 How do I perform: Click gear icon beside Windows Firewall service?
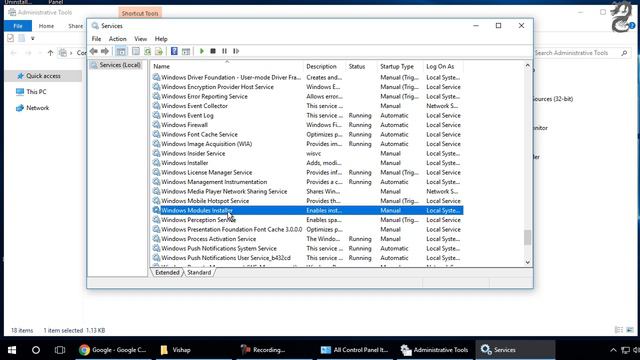click(156, 124)
